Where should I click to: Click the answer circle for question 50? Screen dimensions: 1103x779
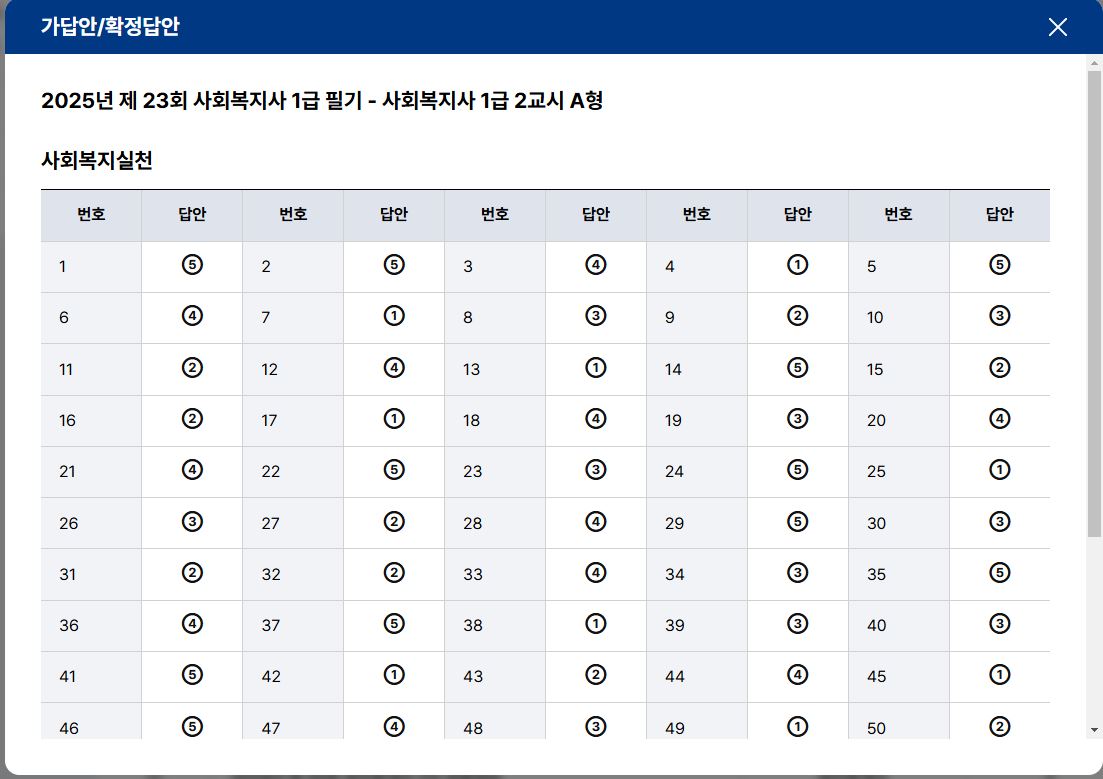pyautogui.click(x=999, y=727)
